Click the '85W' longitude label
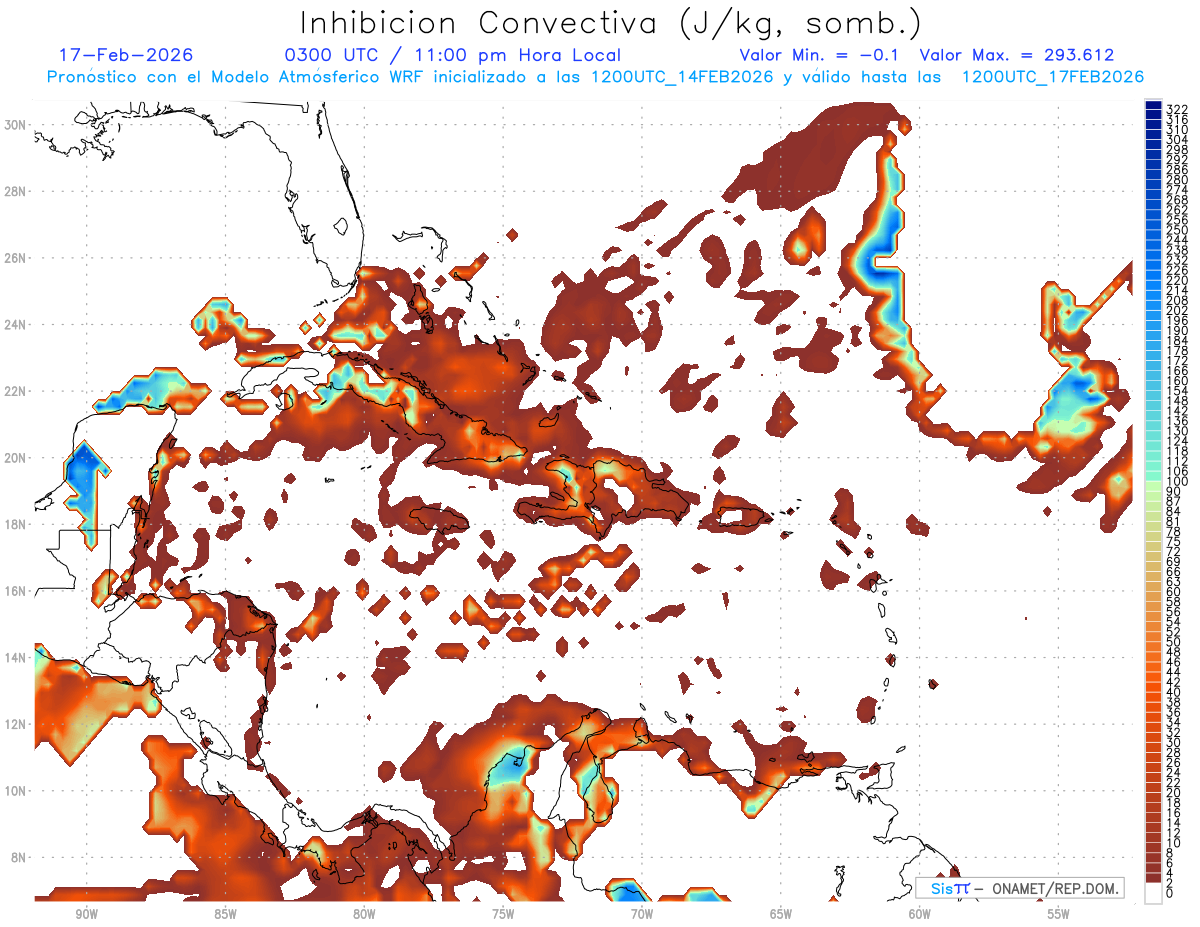The image size is (1200, 927). pos(225,914)
